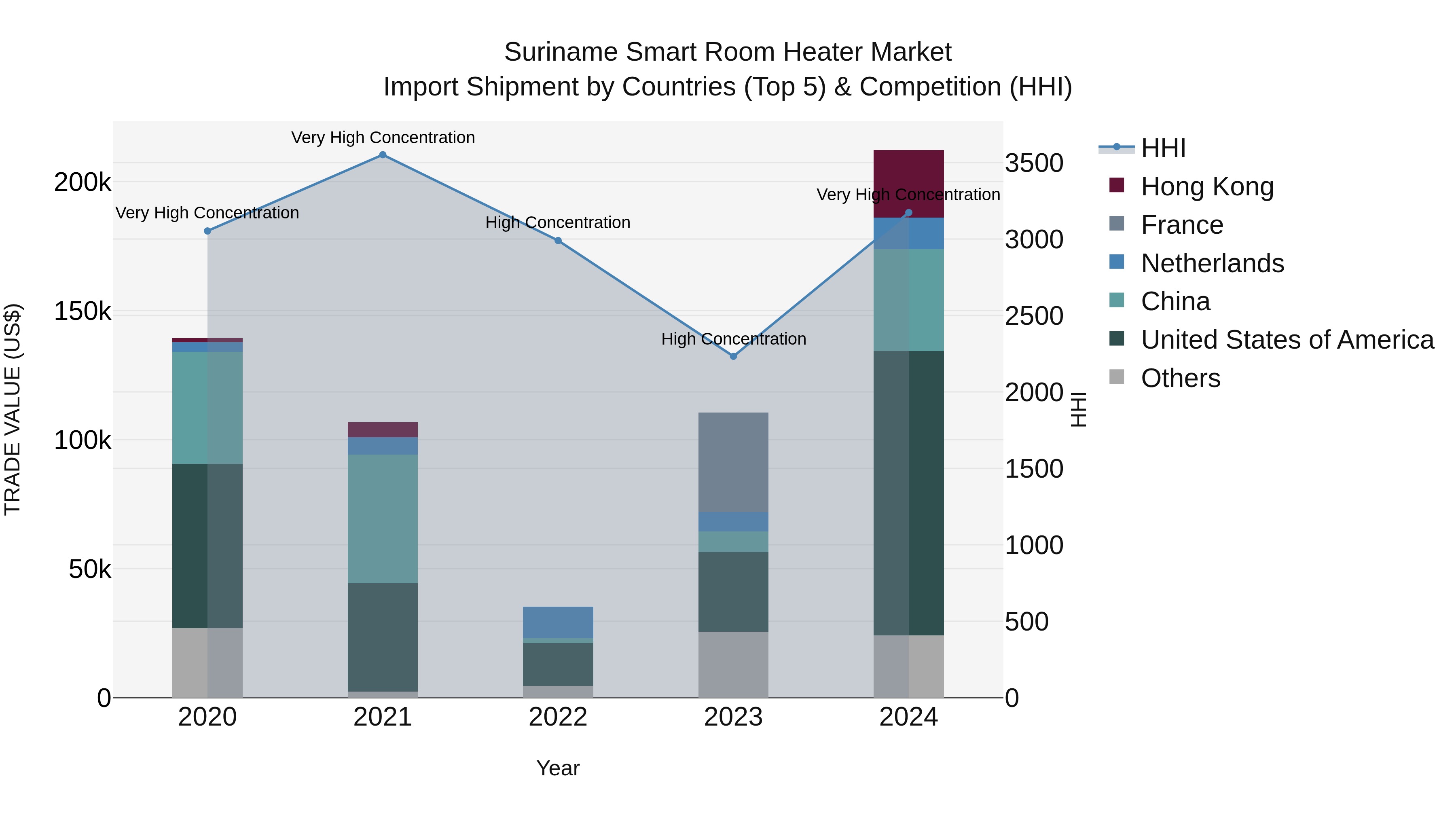The image size is (1456, 819).
Task: Click the Netherlands segment of 2021 bar
Action: (383, 446)
